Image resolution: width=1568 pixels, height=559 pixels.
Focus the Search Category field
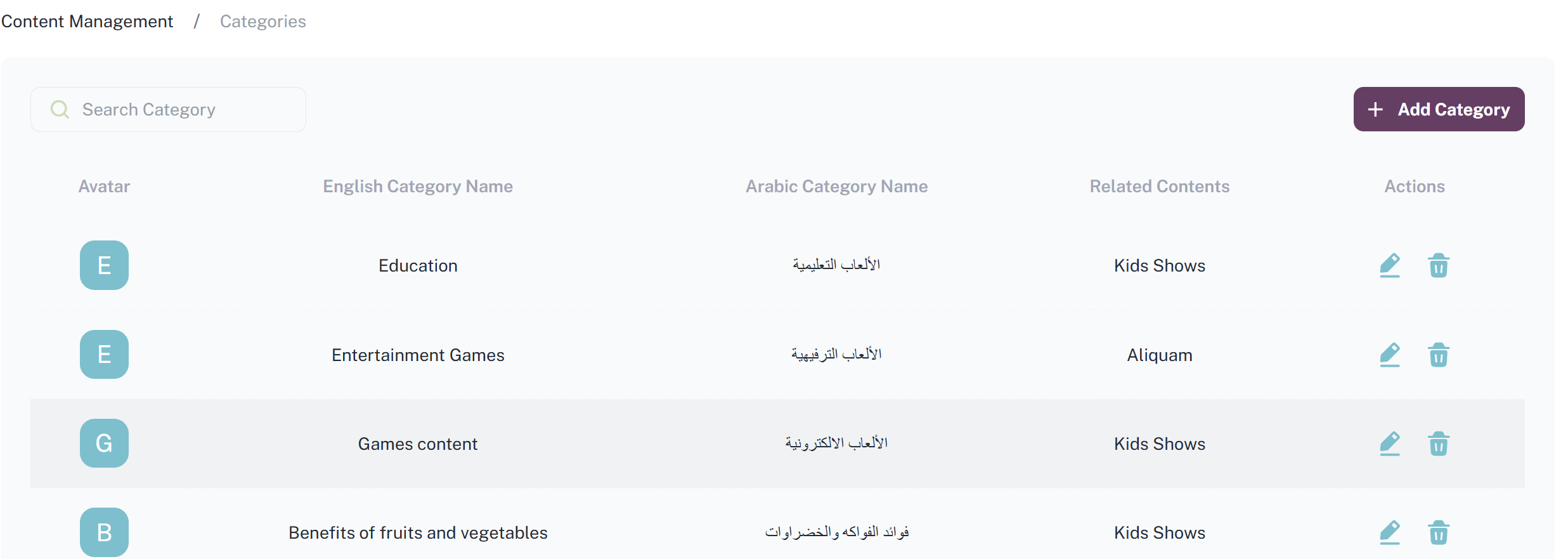[x=184, y=110]
